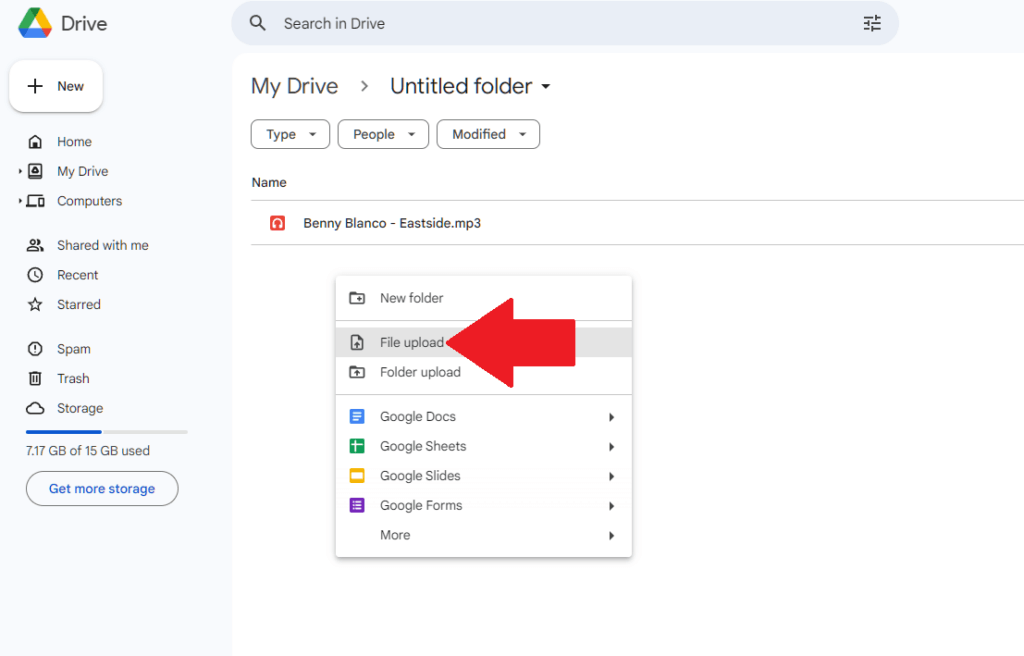Screen dimensions: 1024x656
Task: Click the search magnifier icon
Action: coord(258,24)
